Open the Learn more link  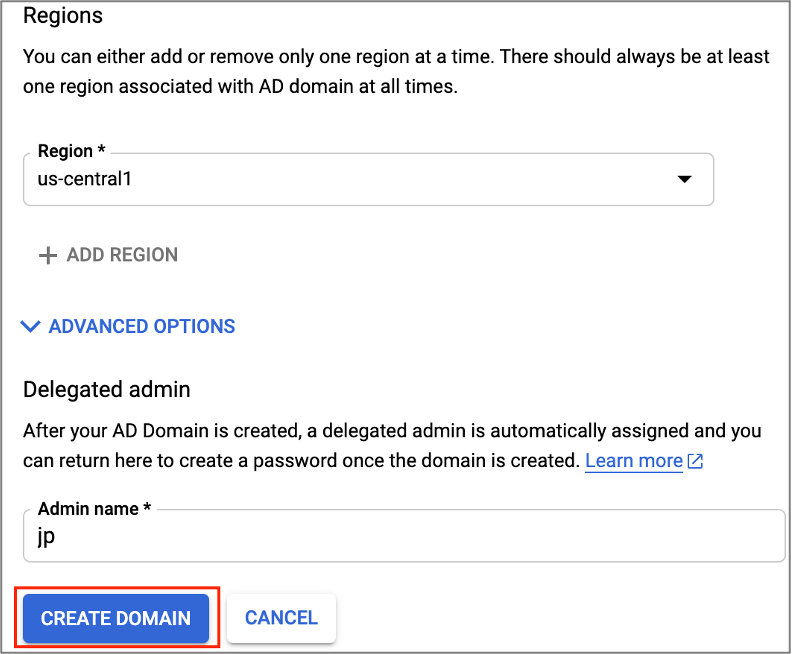pos(633,461)
